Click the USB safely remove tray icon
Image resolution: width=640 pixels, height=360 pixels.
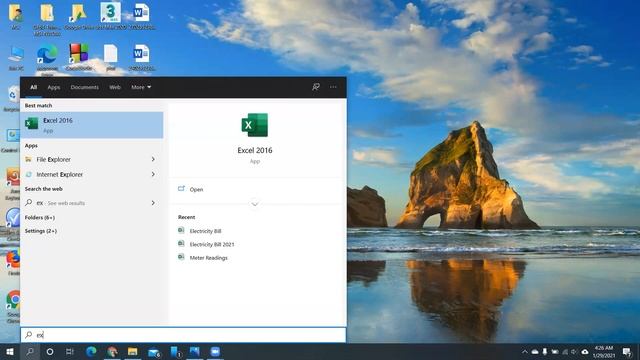coord(544,351)
